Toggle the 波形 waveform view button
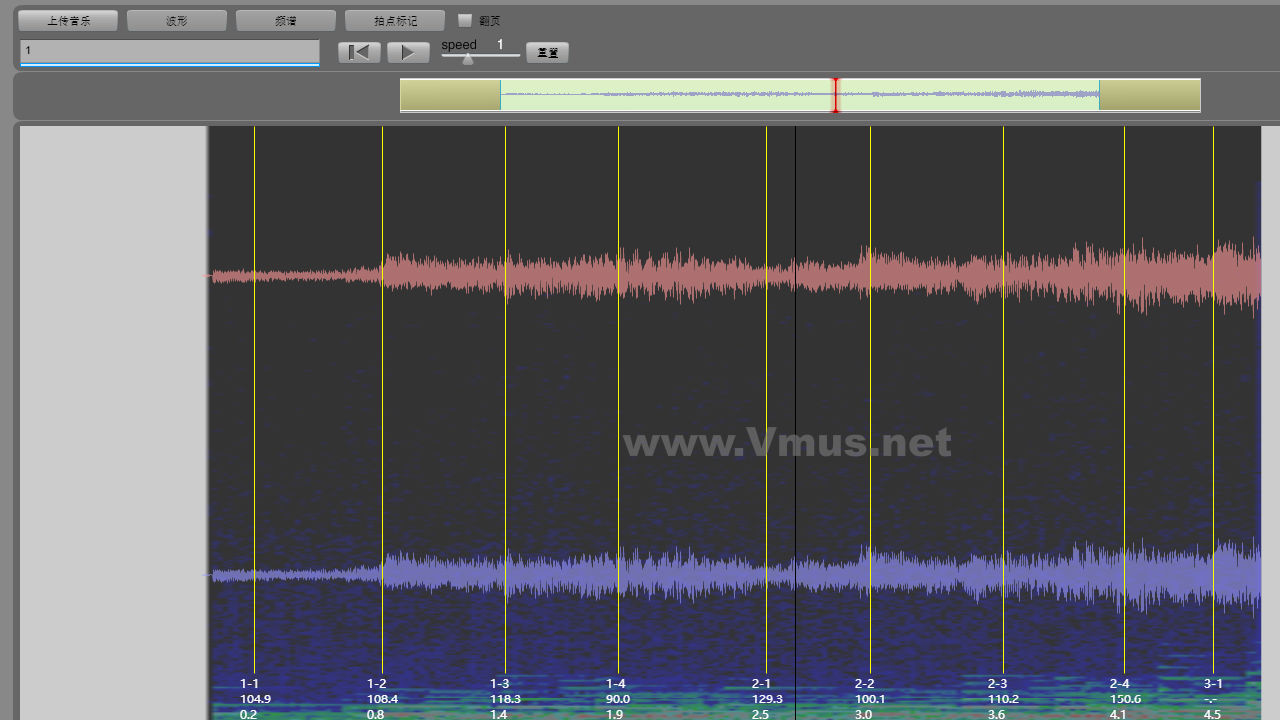Screen dimensions: 1280x720 click(x=177, y=20)
